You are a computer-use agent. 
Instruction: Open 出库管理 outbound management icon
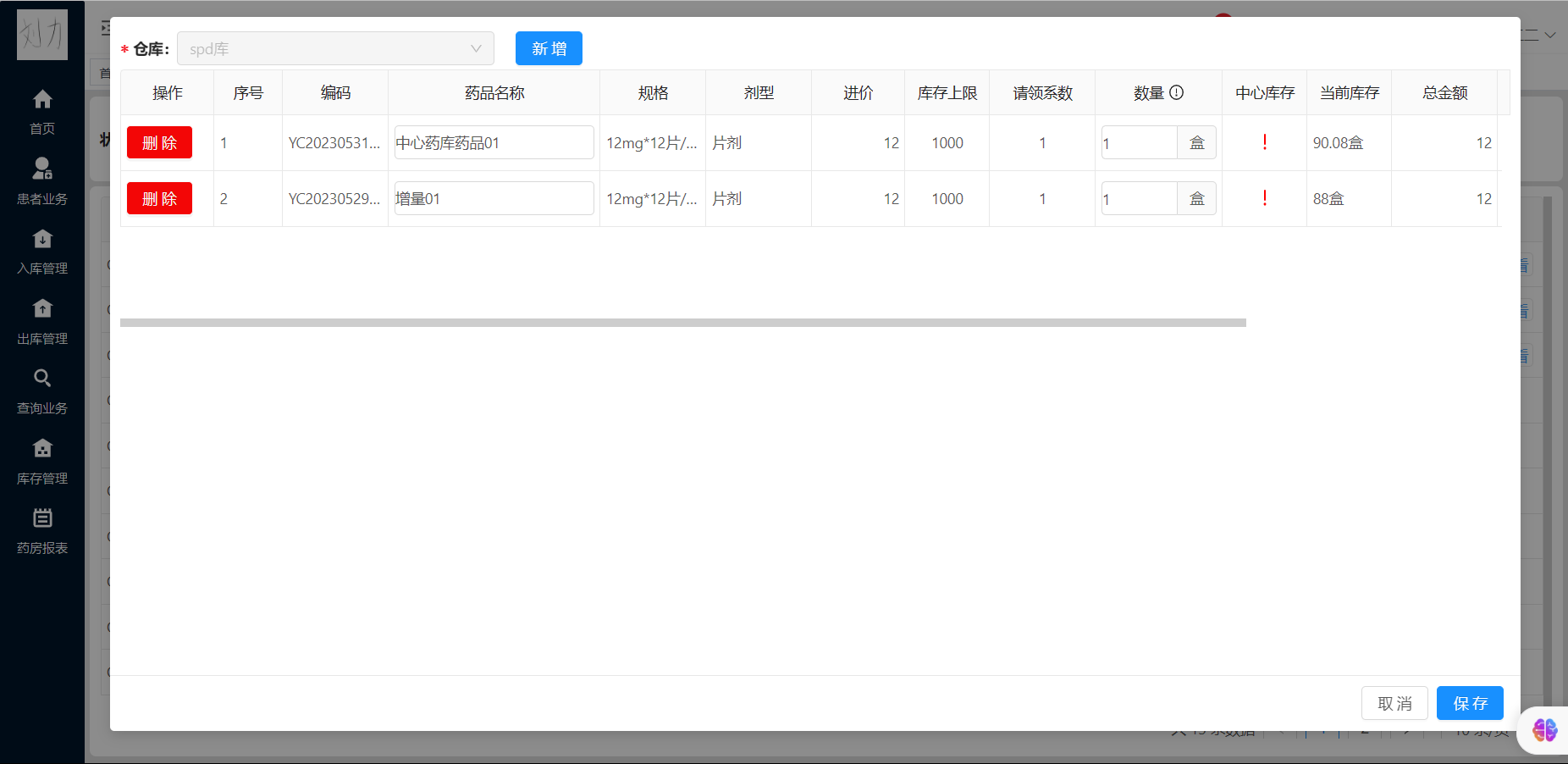click(42, 308)
